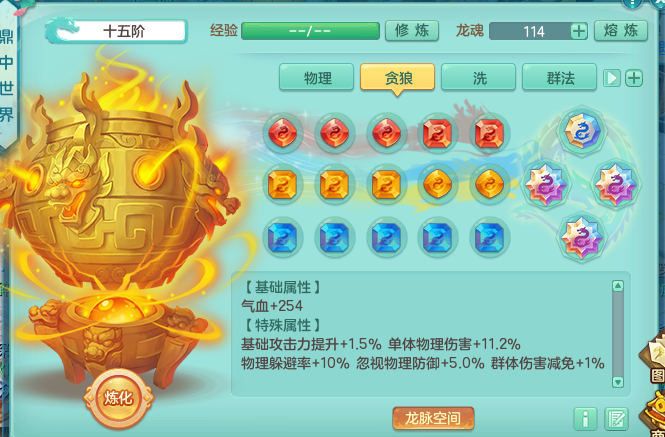The width and height of the screenshot is (665, 437).
Task: Click the 熔炼 button
Action: point(621,31)
